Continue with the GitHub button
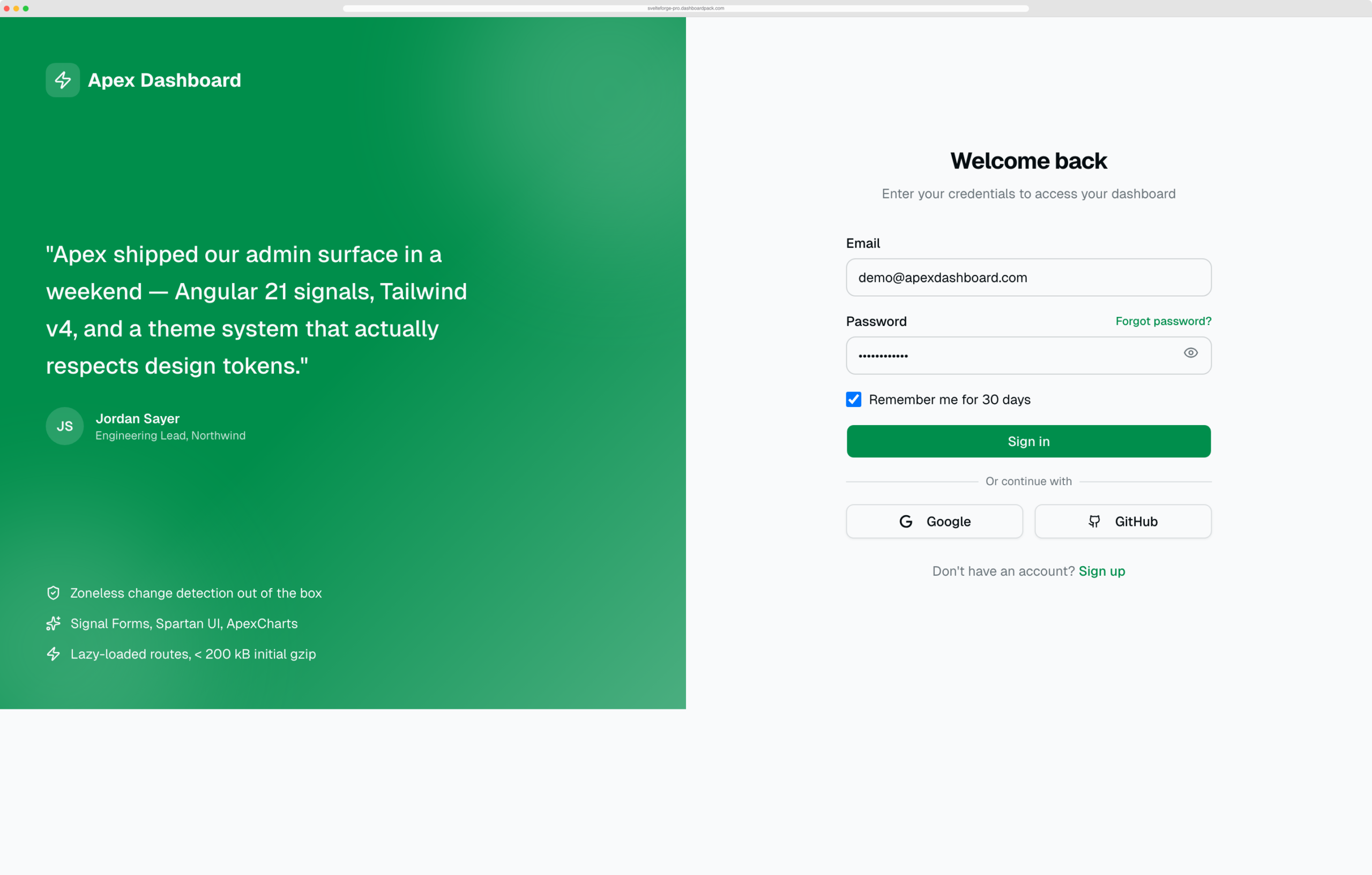 (x=1123, y=521)
